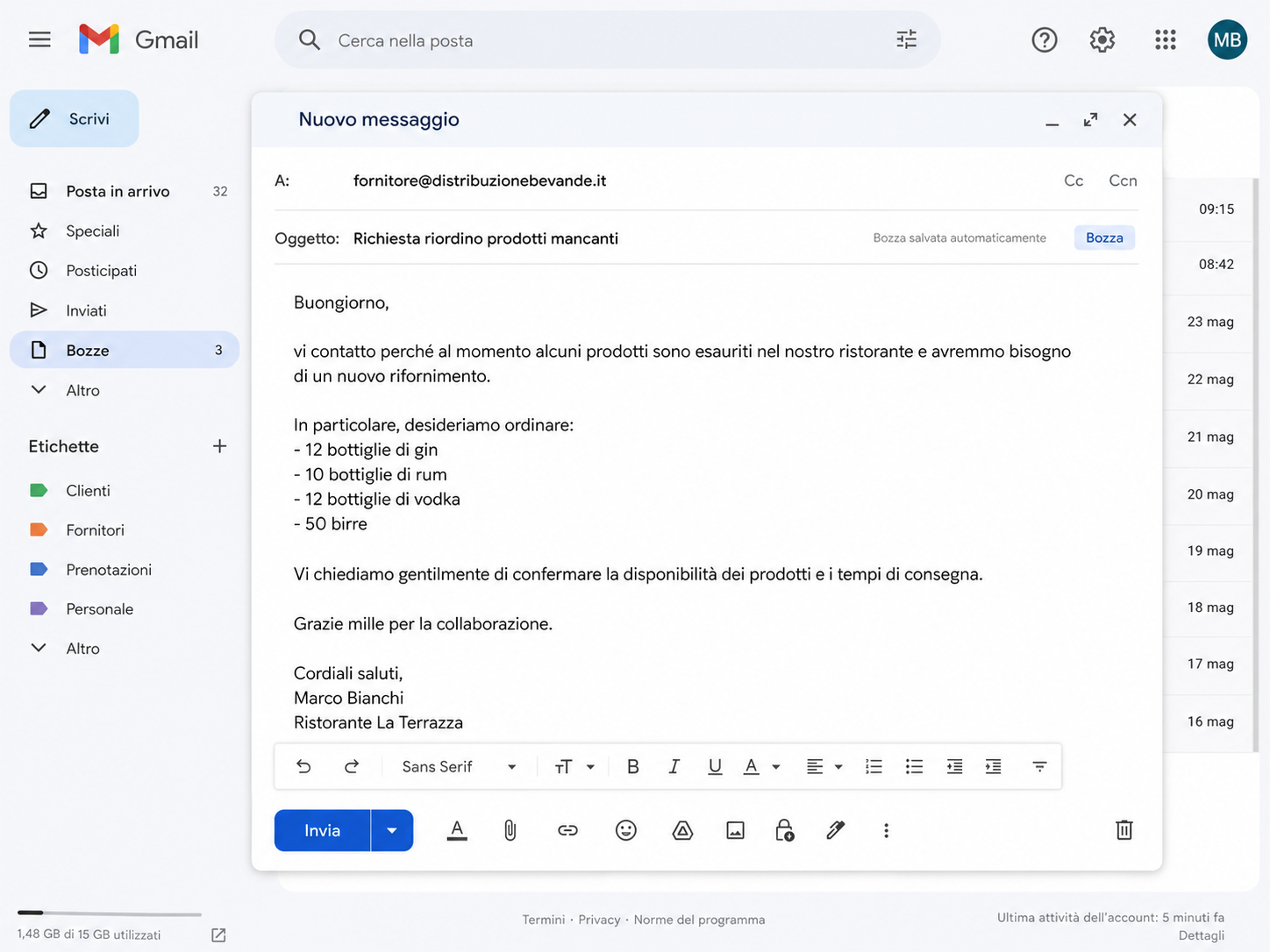Open more options three-dot menu
This screenshot has height=952, width=1270.
(x=886, y=830)
